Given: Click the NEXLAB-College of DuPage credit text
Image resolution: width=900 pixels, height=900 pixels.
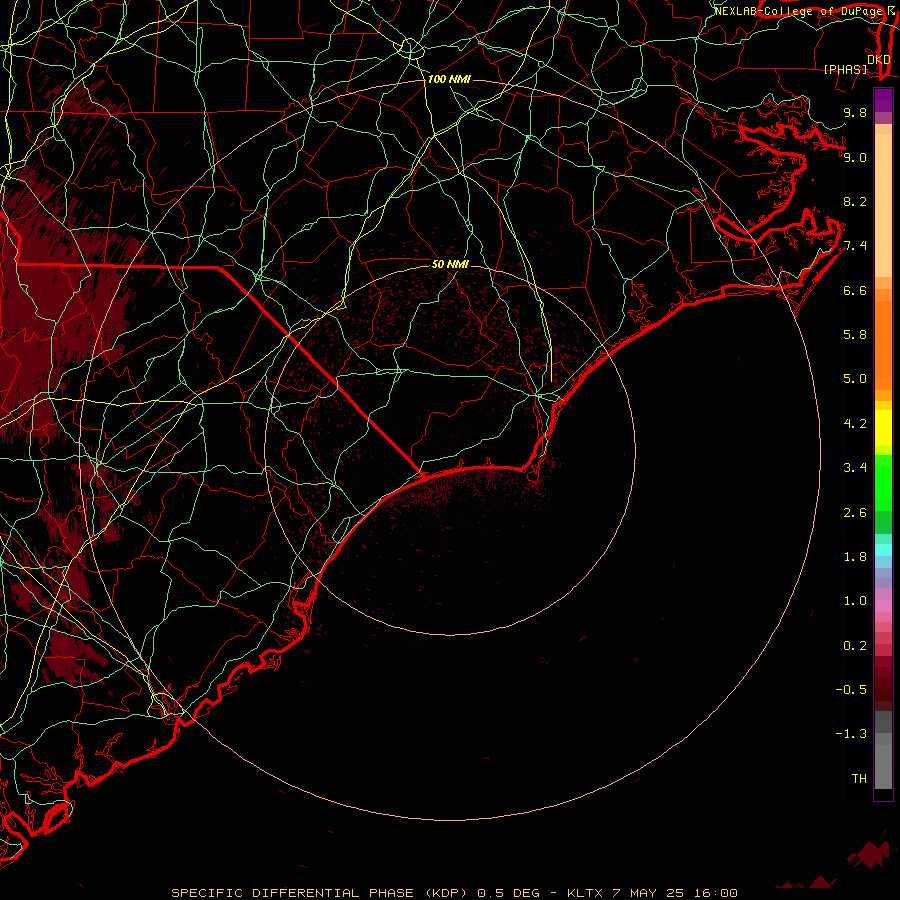Looking at the screenshot, I should [x=798, y=11].
